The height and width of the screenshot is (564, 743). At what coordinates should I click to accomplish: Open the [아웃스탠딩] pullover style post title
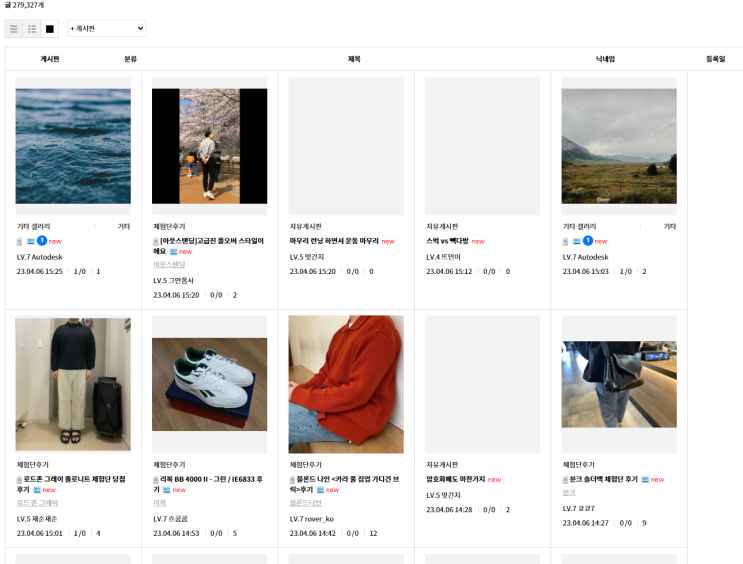click(208, 246)
